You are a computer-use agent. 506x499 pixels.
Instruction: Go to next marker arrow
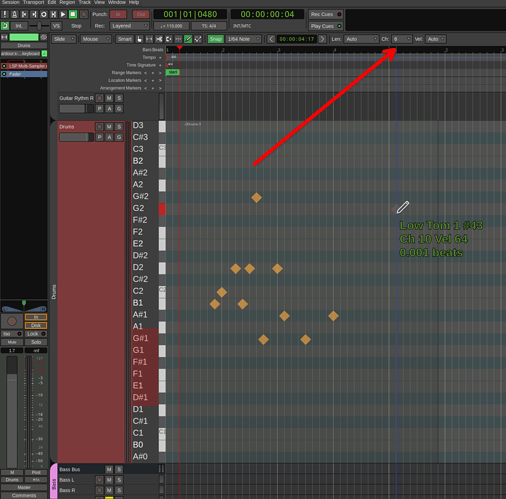click(x=322, y=39)
